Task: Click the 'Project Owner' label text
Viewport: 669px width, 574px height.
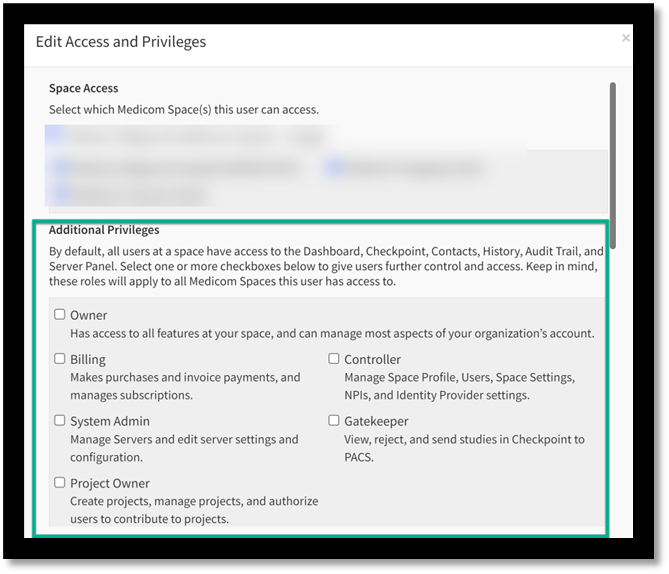Action: (109, 483)
